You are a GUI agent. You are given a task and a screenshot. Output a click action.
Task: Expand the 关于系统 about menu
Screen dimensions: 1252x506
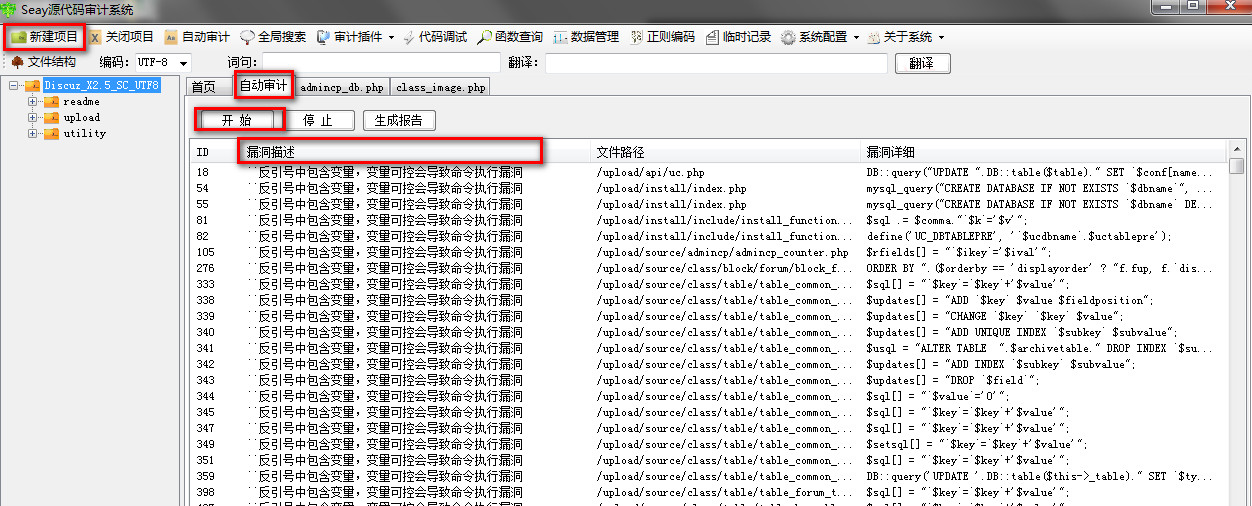(905, 37)
